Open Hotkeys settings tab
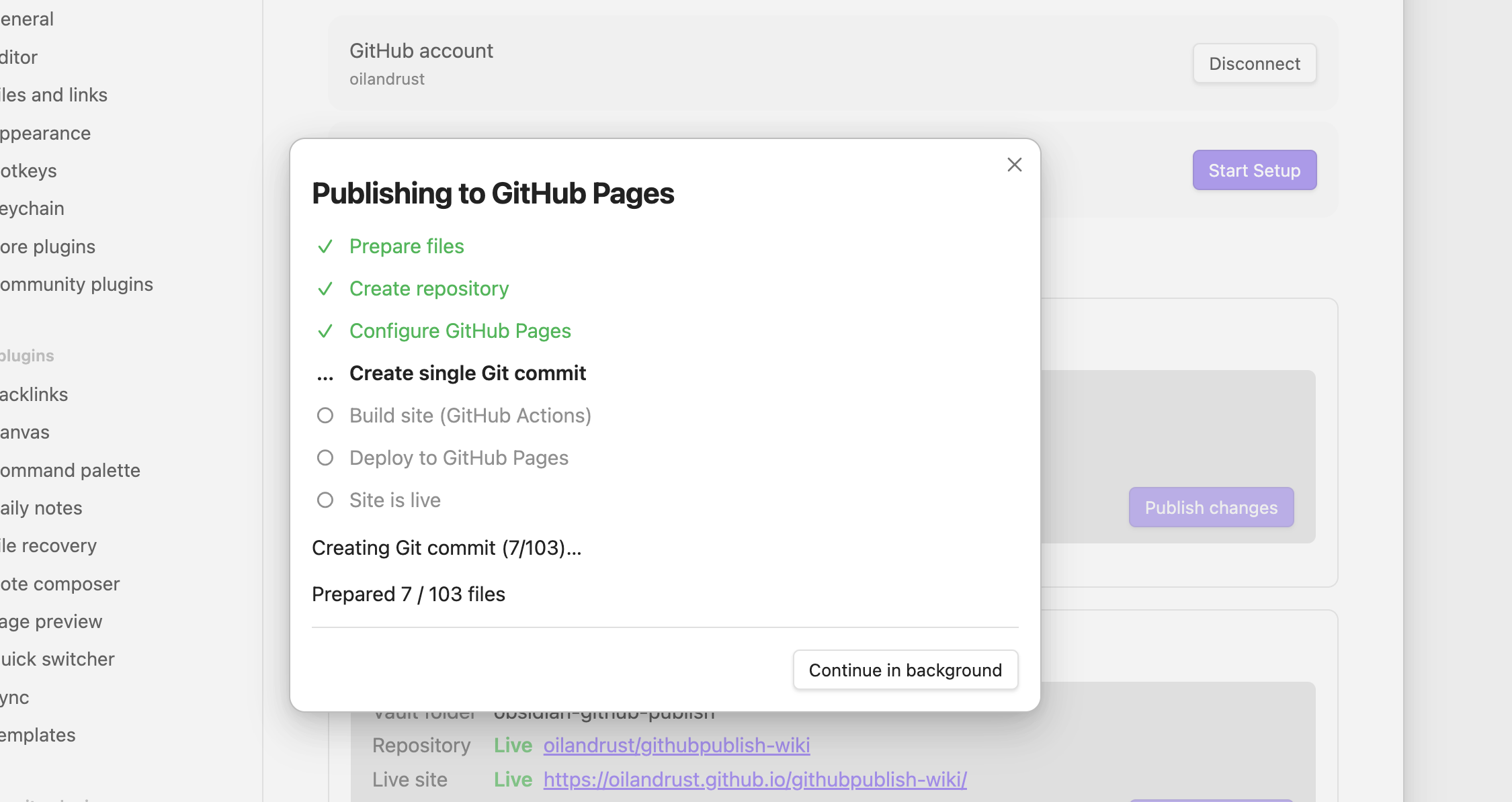 (28, 171)
